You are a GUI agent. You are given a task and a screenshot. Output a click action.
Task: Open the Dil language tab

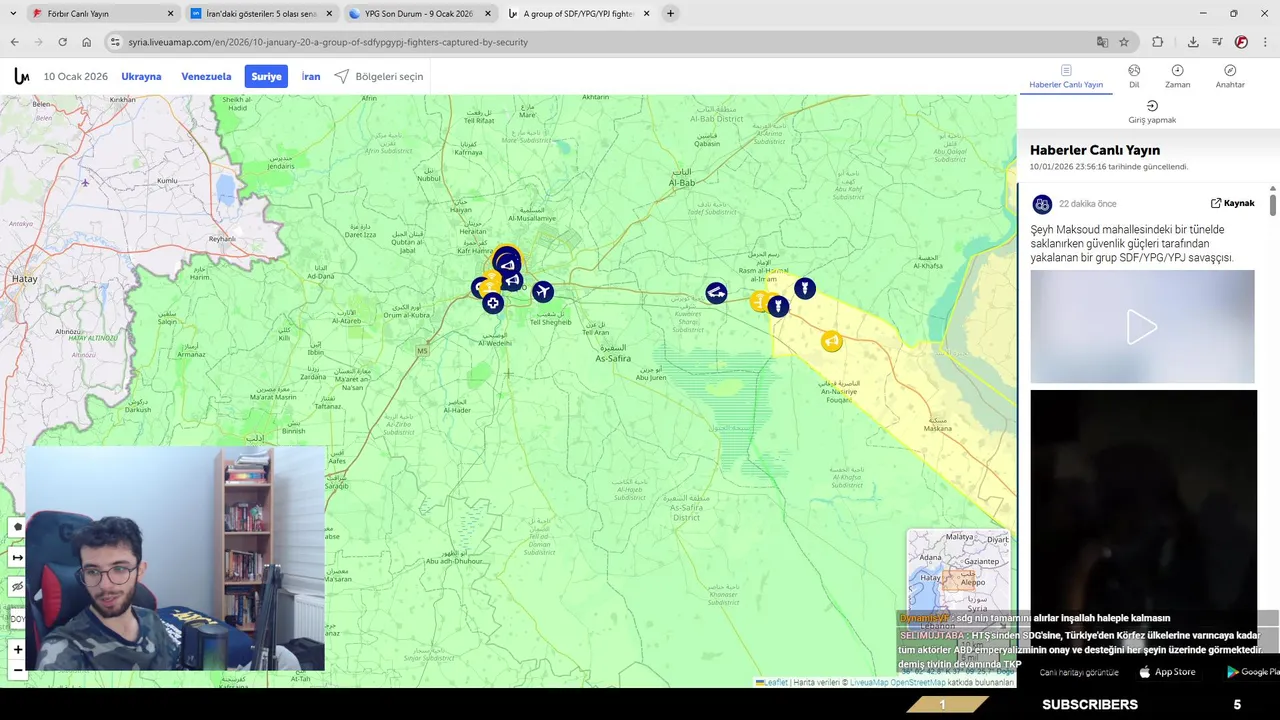(x=1134, y=77)
